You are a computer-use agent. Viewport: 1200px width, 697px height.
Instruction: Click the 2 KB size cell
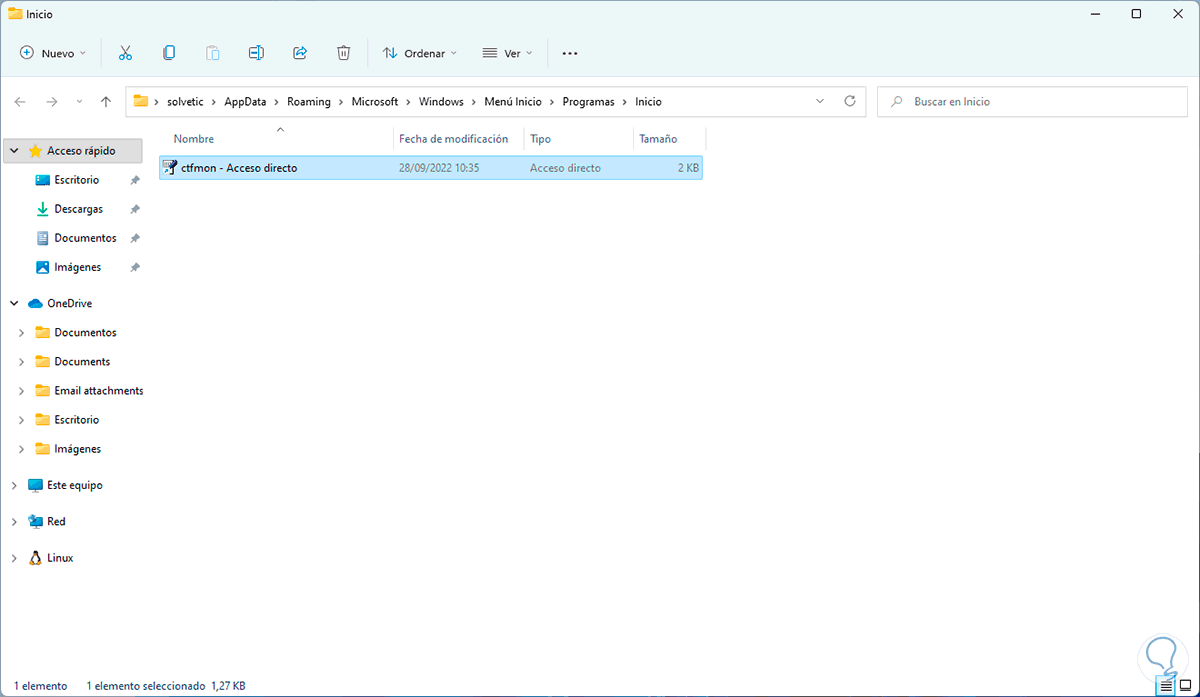point(688,168)
